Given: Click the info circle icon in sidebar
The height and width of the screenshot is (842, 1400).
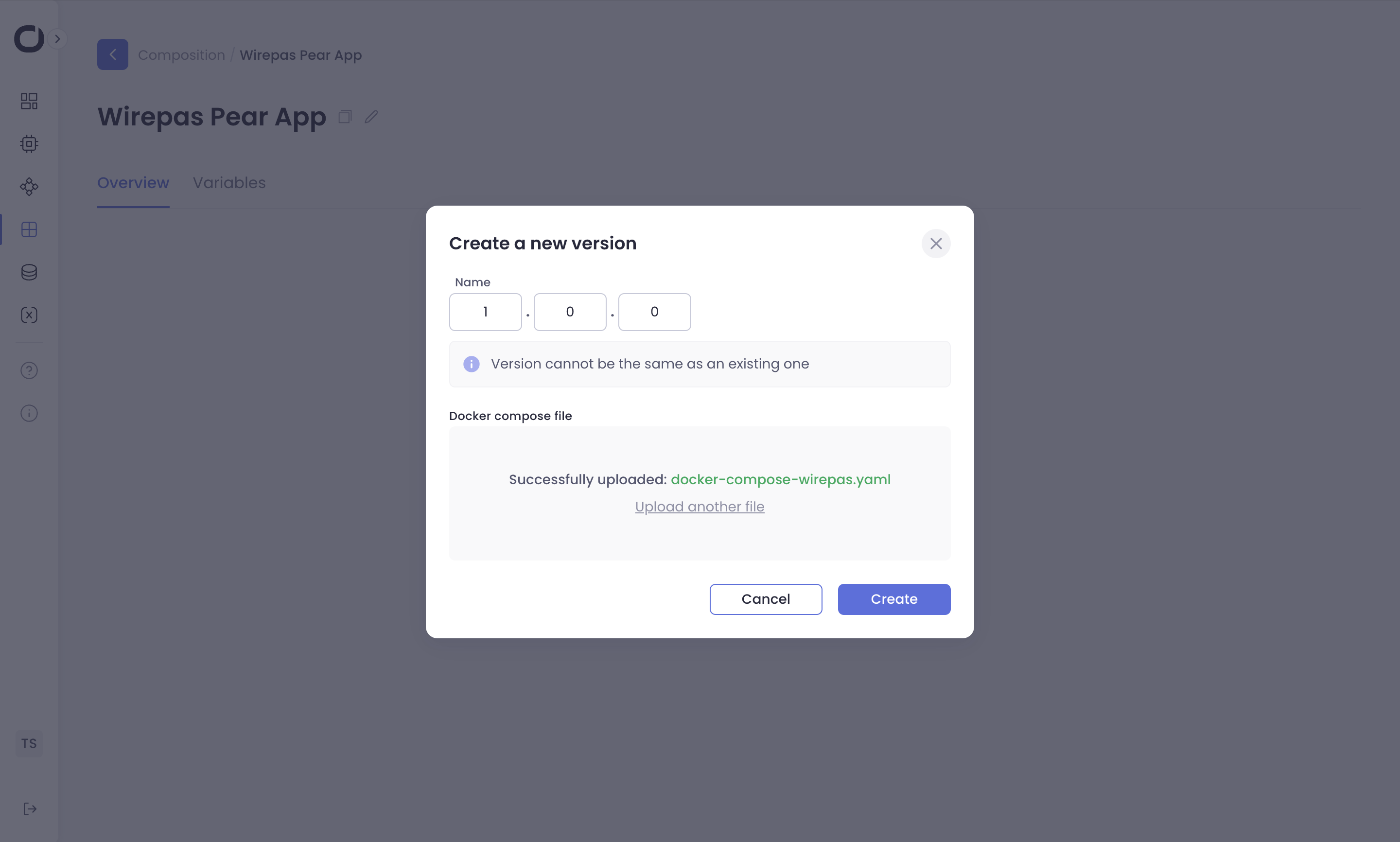Looking at the screenshot, I should point(29,413).
